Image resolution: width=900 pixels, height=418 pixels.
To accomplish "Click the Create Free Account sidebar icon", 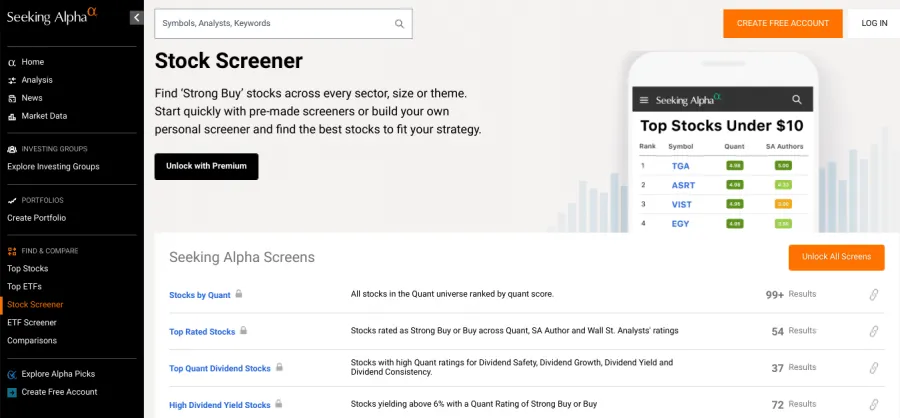I will (11, 392).
